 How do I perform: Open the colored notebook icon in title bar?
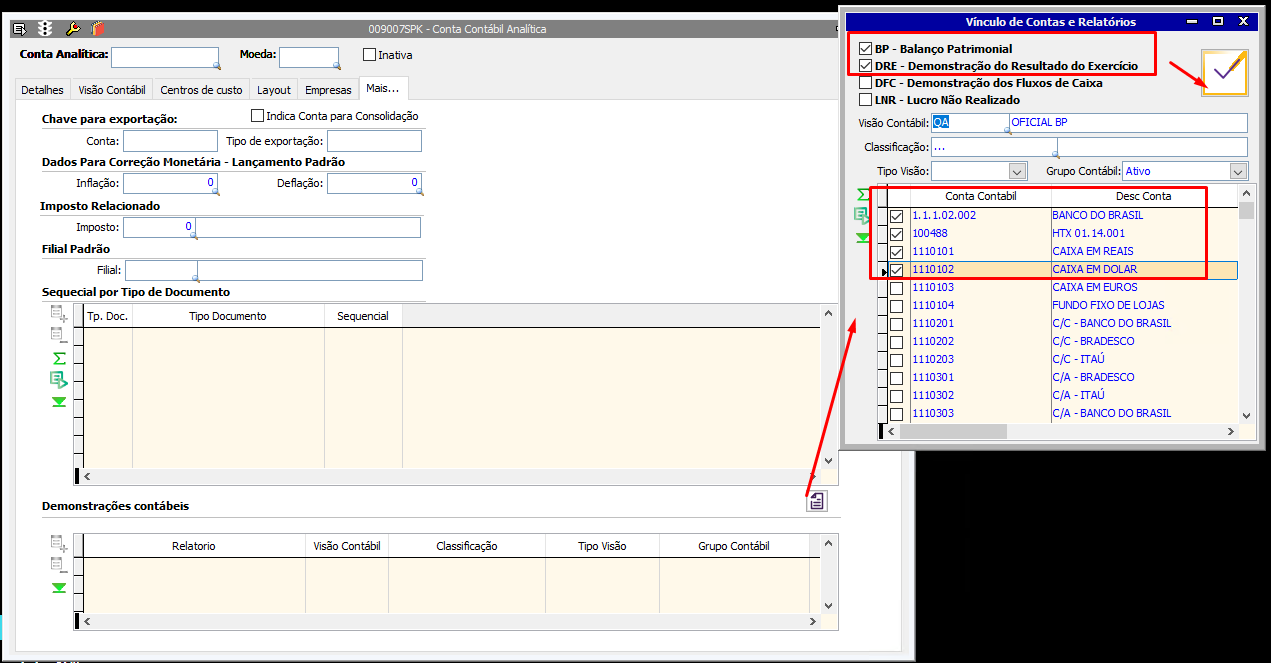pyautogui.click(x=96, y=29)
